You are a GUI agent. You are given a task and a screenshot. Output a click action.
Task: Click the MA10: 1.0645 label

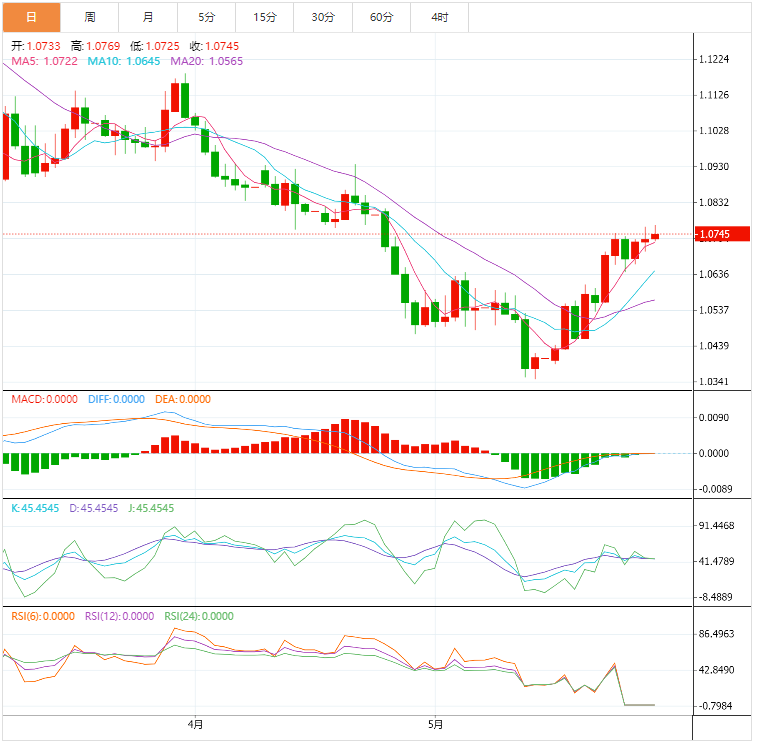(x=124, y=61)
